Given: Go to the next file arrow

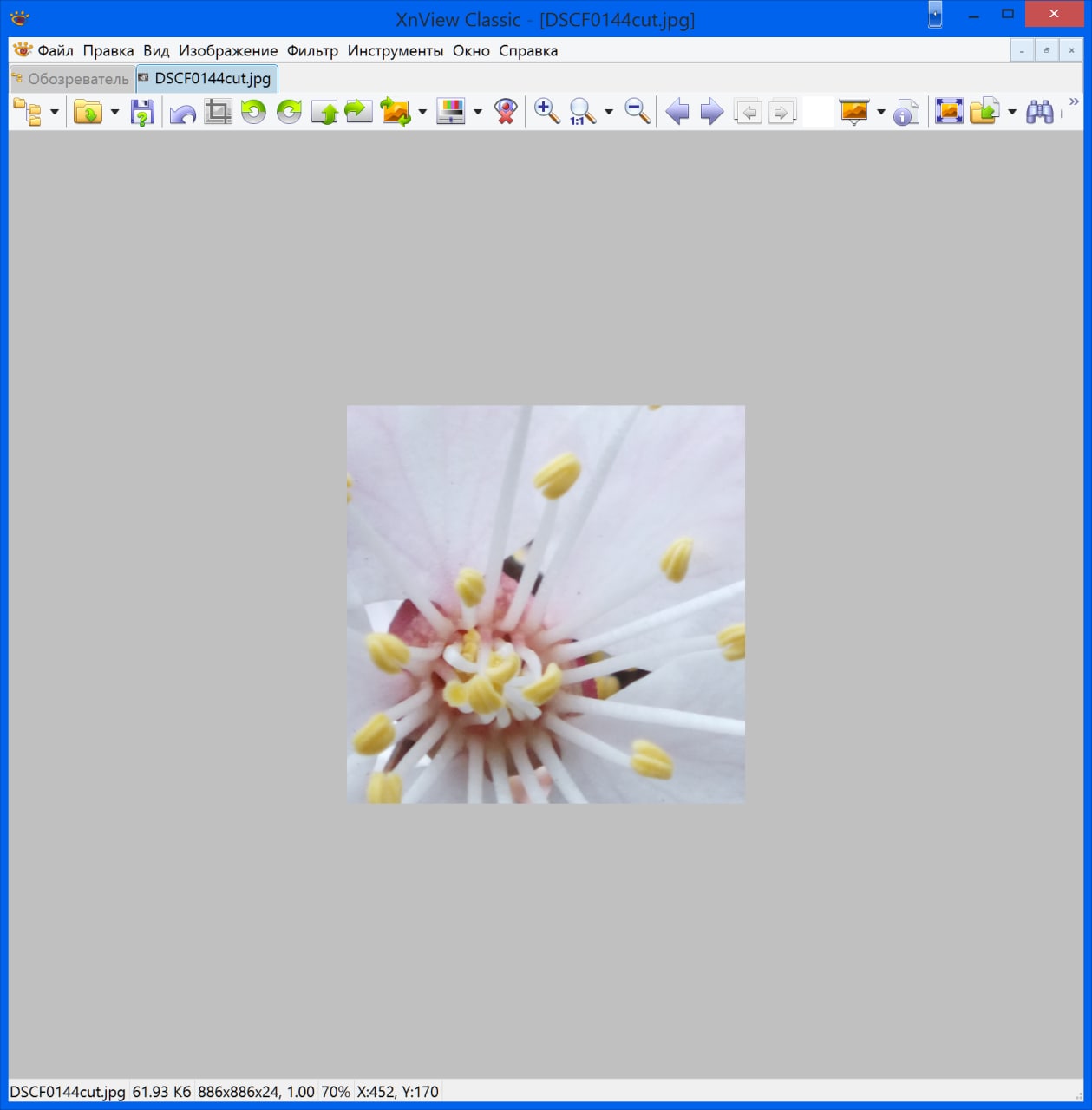Looking at the screenshot, I should 712,112.
